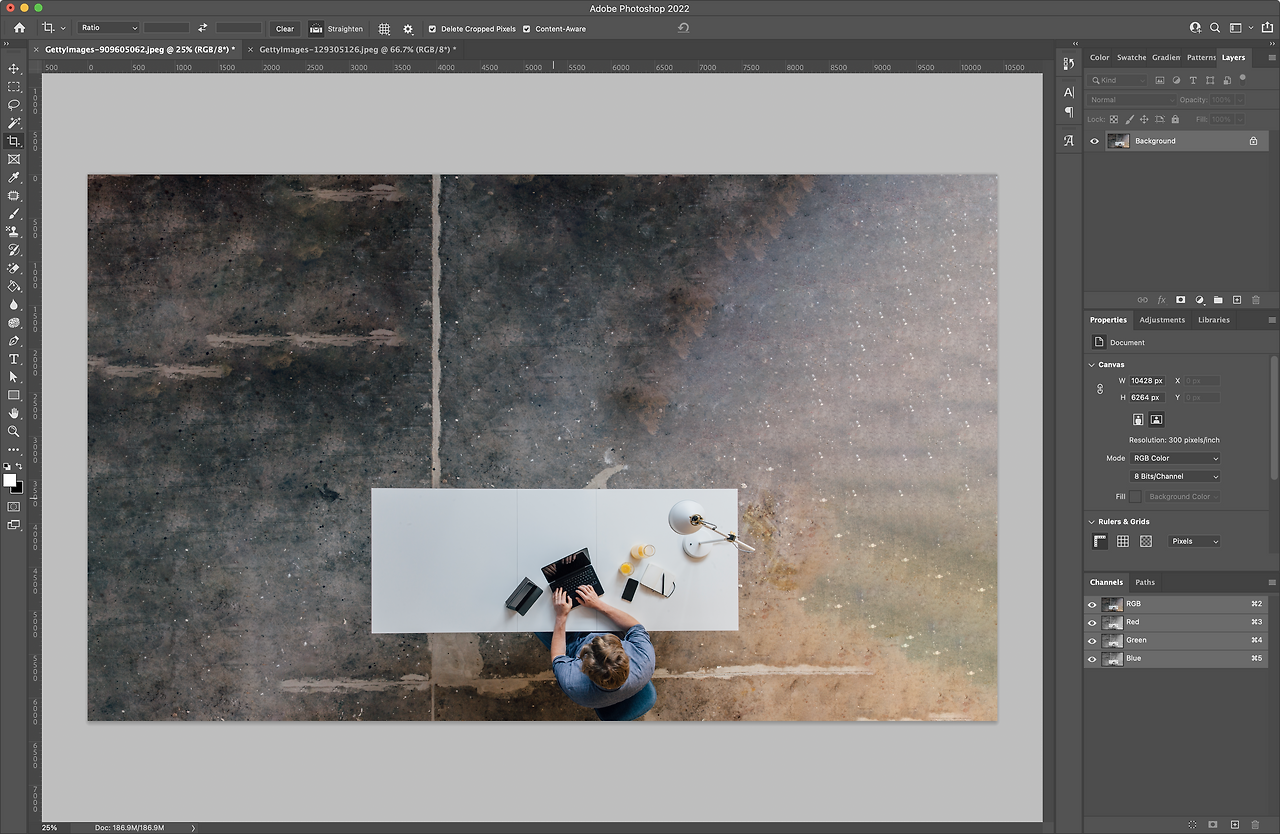Open the layer Kind filter dropdown
This screenshot has width=1280, height=834.
pyautogui.click(x=1118, y=80)
